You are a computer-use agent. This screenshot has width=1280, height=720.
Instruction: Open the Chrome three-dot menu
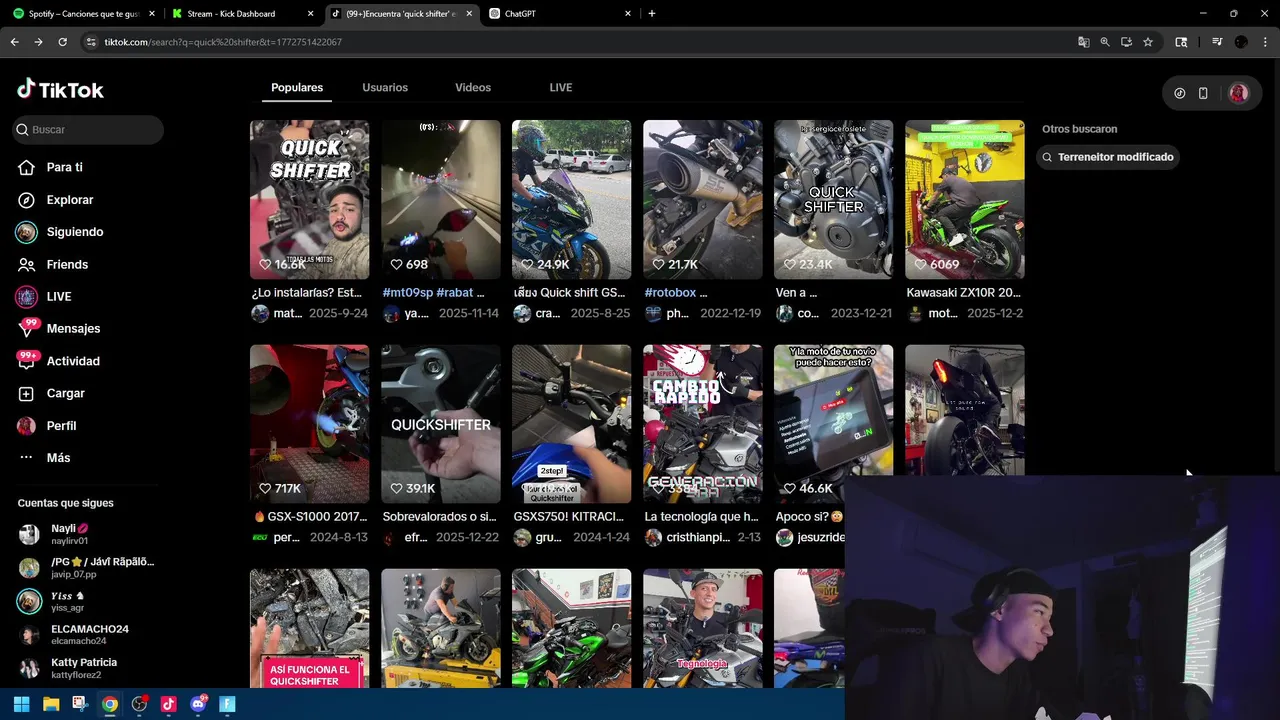(1266, 42)
